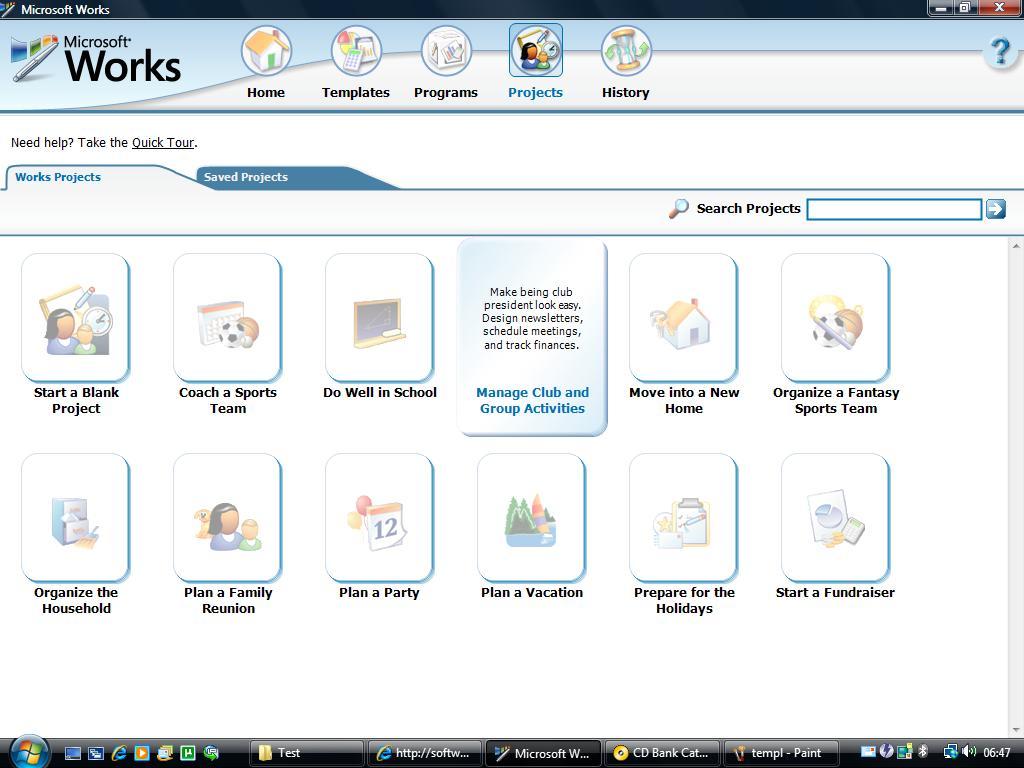Open the Programs section icon
The width and height of the screenshot is (1024, 768).
[x=446, y=51]
